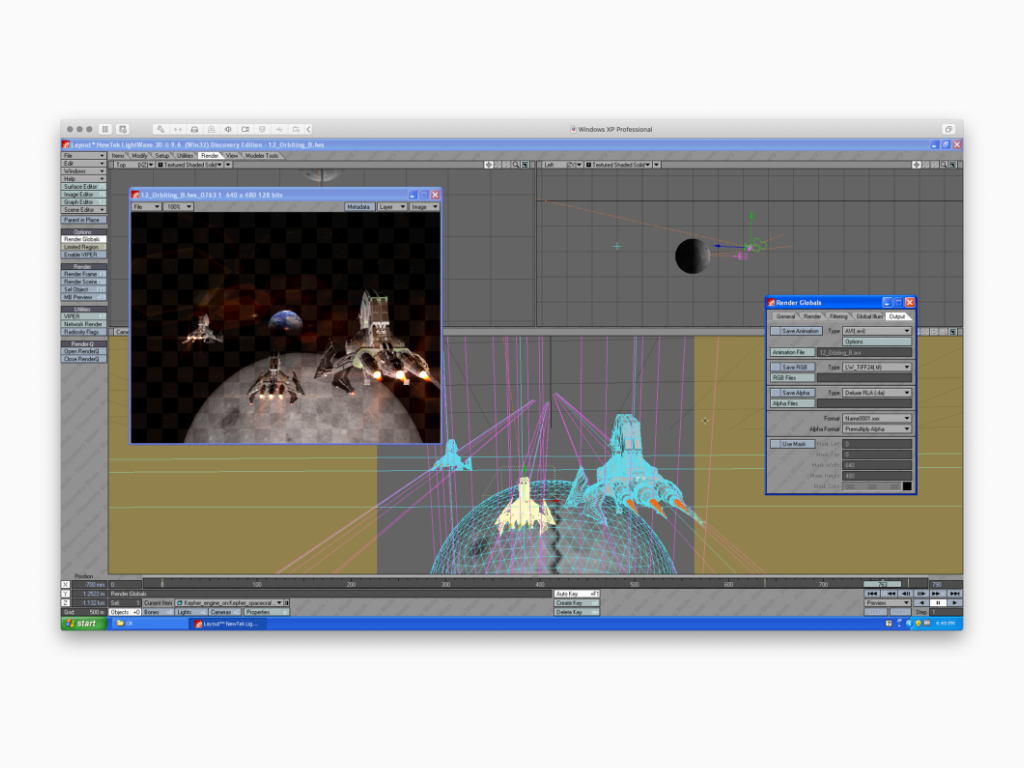Click the full-screen icon at VM window's far right
Image resolution: width=1024 pixels, height=768 pixels.
tap(948, 129)
